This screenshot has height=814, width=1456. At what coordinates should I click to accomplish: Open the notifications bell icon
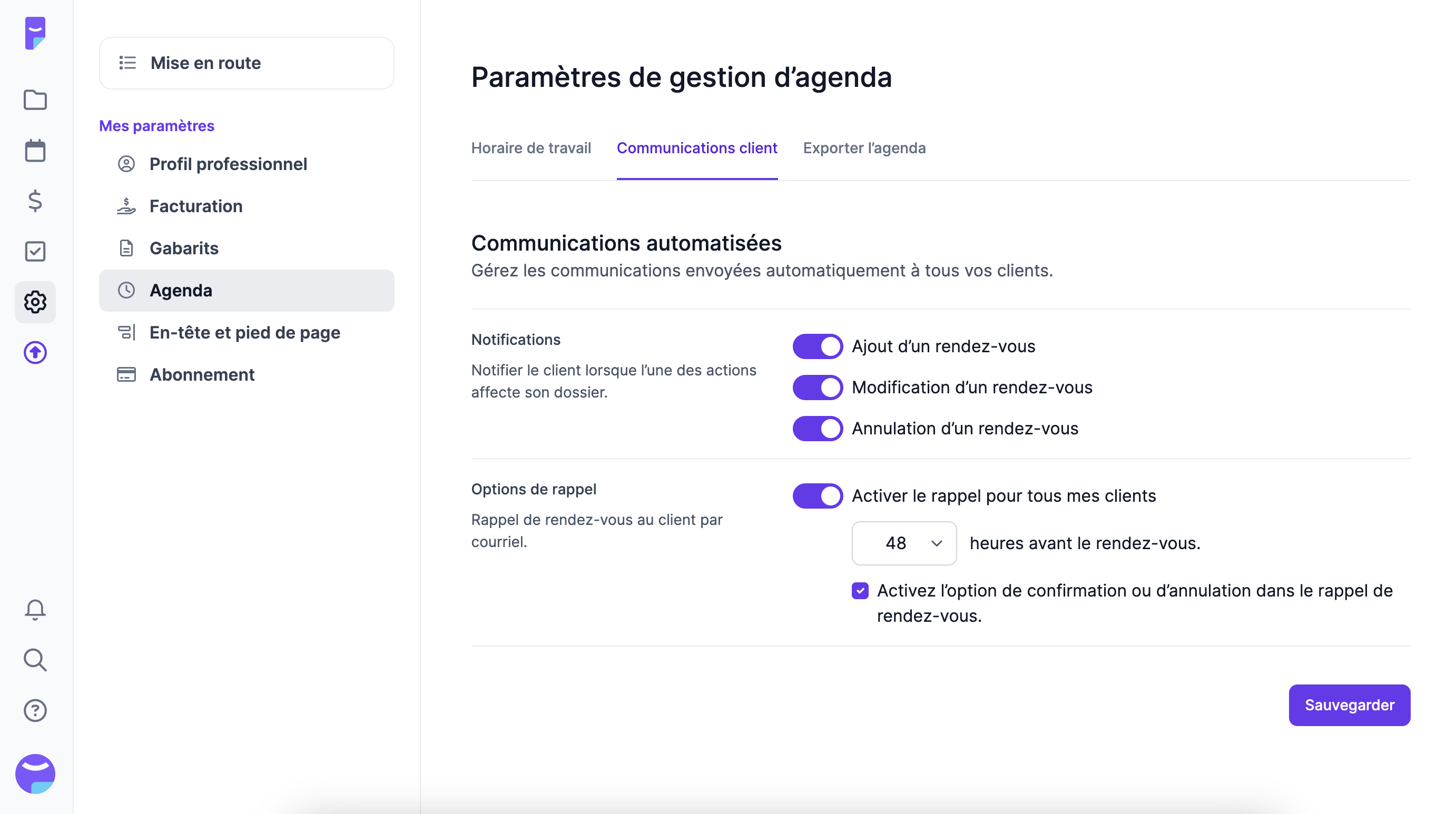(35, 610)
